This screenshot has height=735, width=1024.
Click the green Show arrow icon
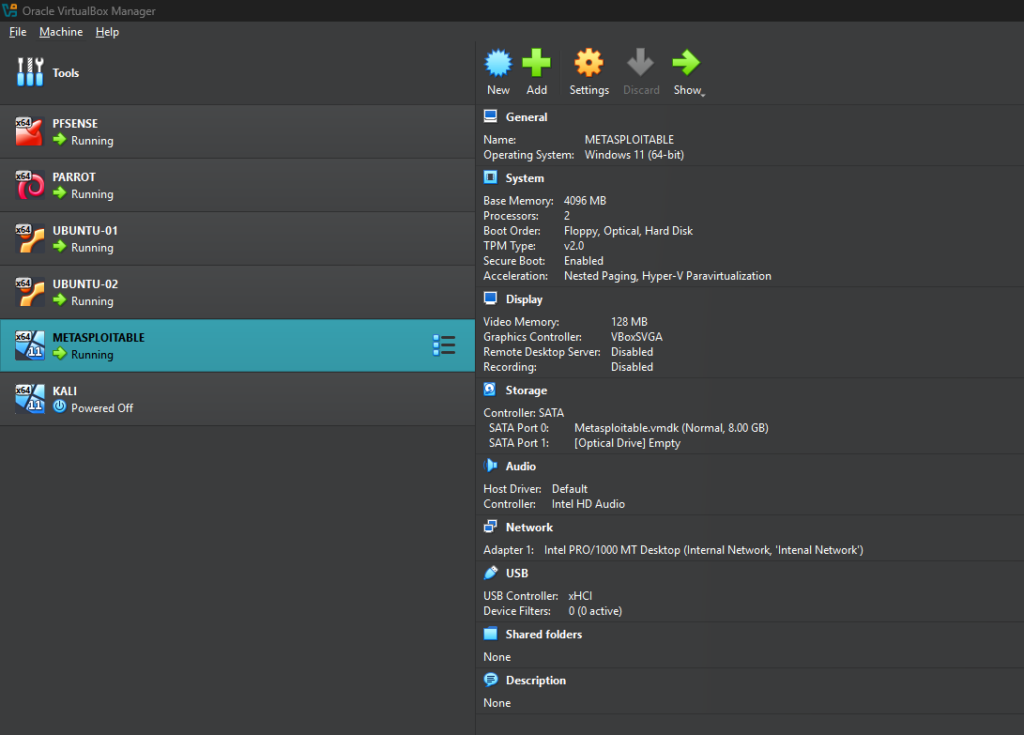point(686,64)
